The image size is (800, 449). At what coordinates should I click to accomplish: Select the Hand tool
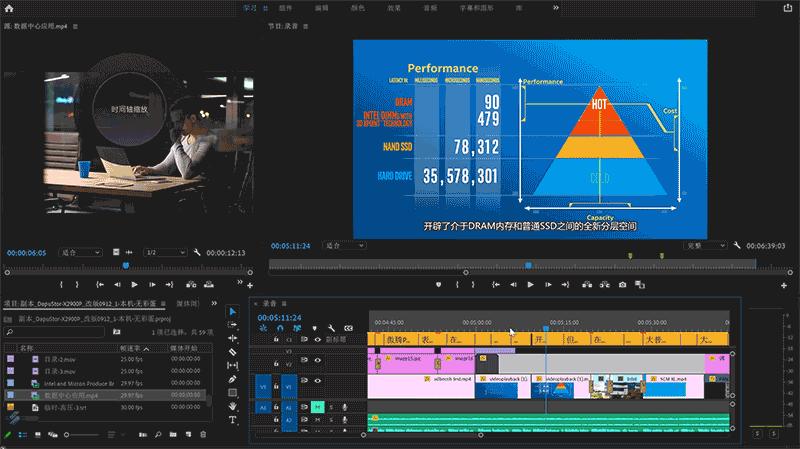[233, 406]
